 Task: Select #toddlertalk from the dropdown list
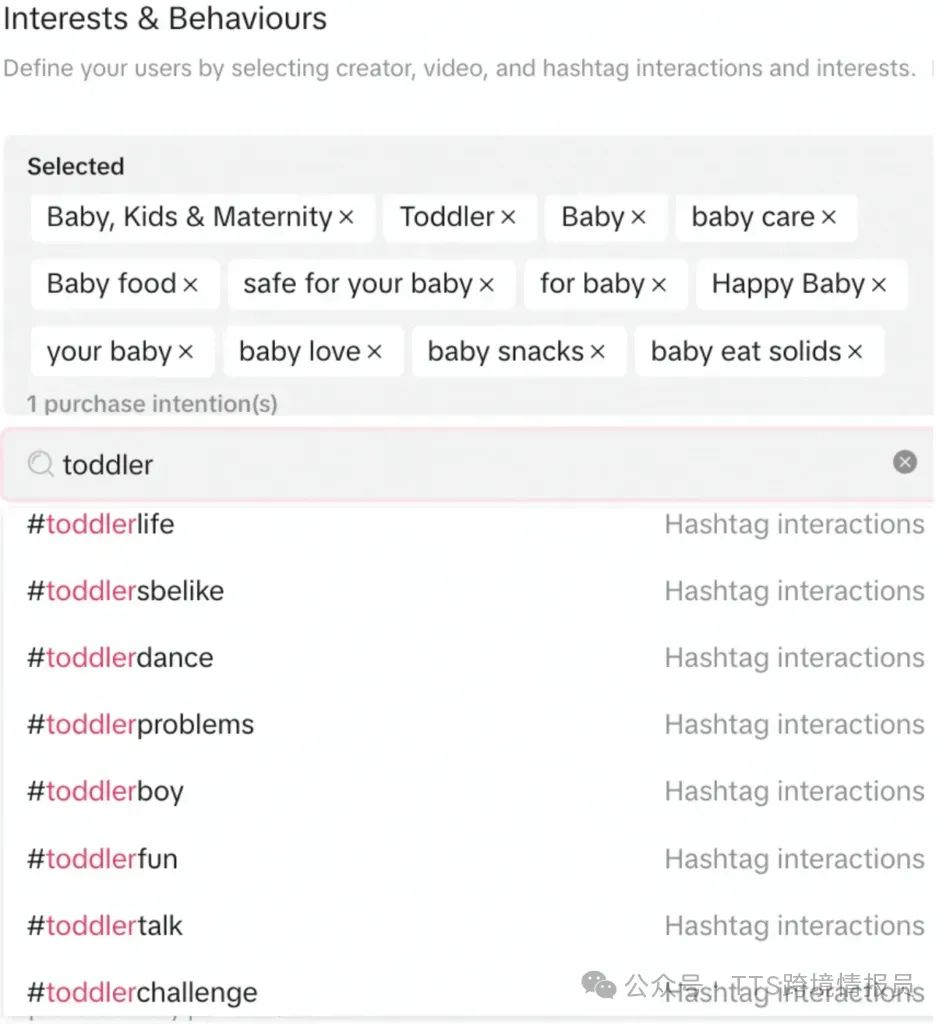coord(105,926)
